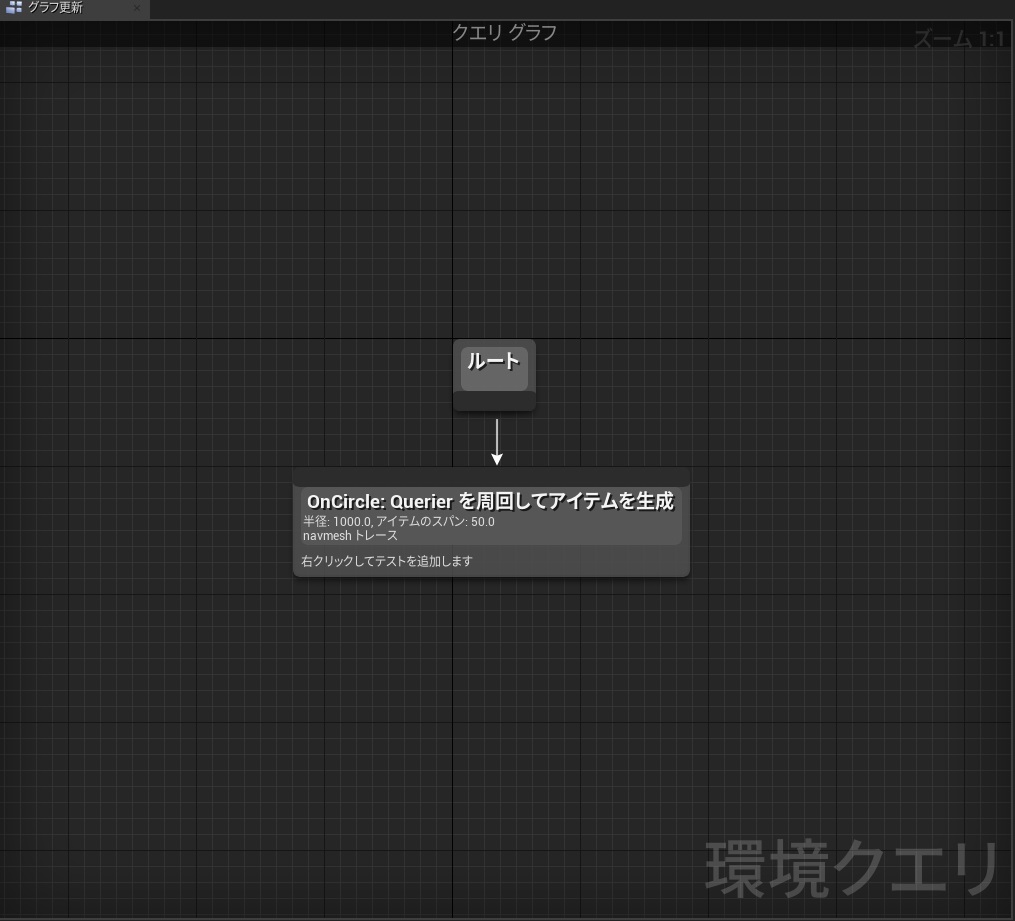This screenshot has height=921, width=1015.
Task: Click the クエリ グラフ title banner
Action: click(x=504, y=32)
